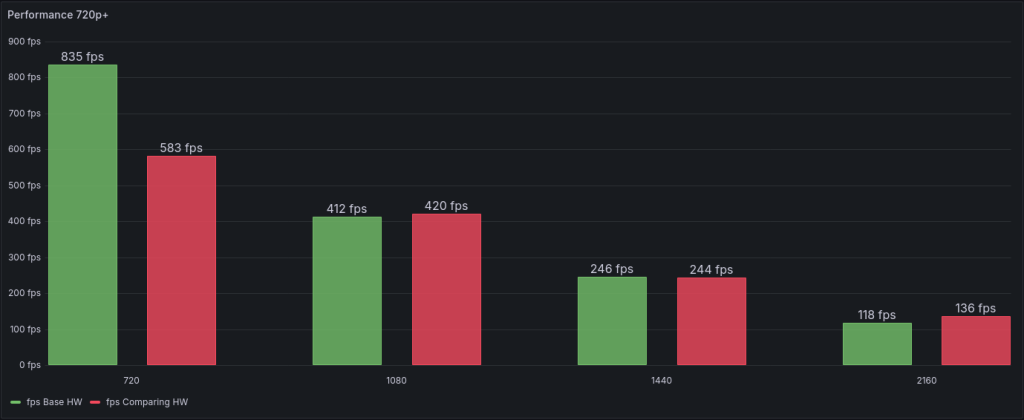
Task: Click the 136 fps value label
Action: pos(975,308)
